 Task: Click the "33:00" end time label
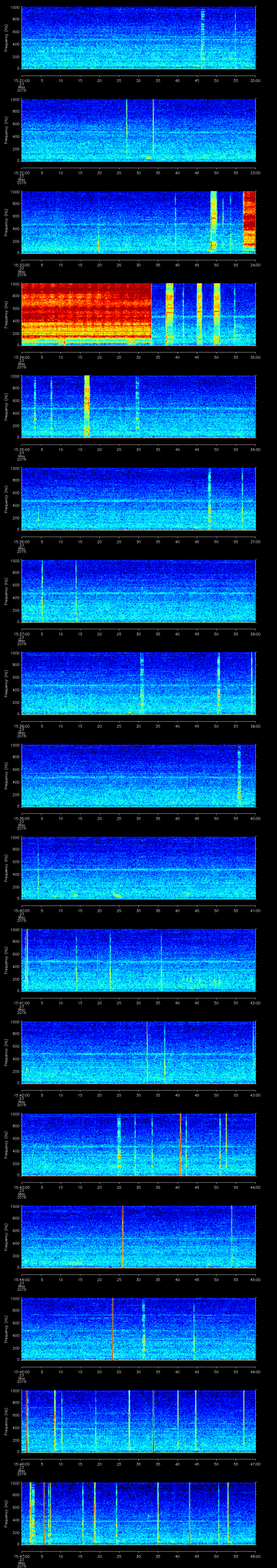click(x=255, y=173)
